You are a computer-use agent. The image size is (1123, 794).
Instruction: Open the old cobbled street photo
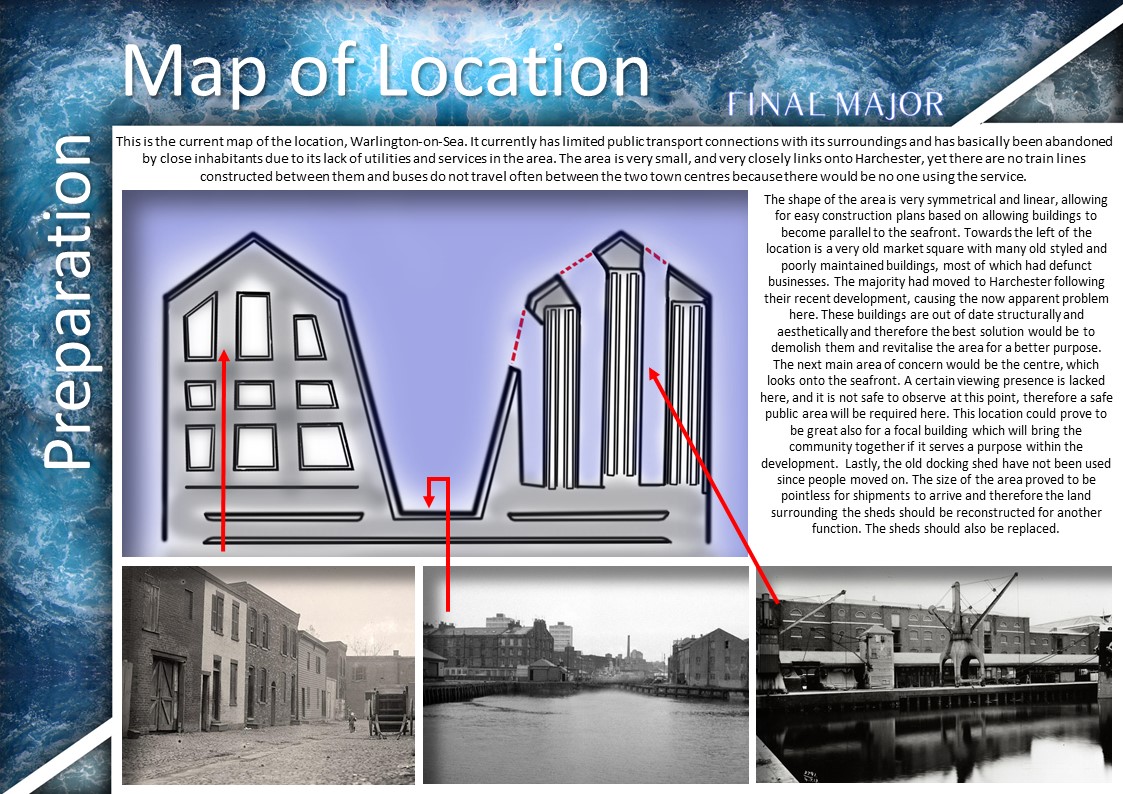tap(268, 675)
